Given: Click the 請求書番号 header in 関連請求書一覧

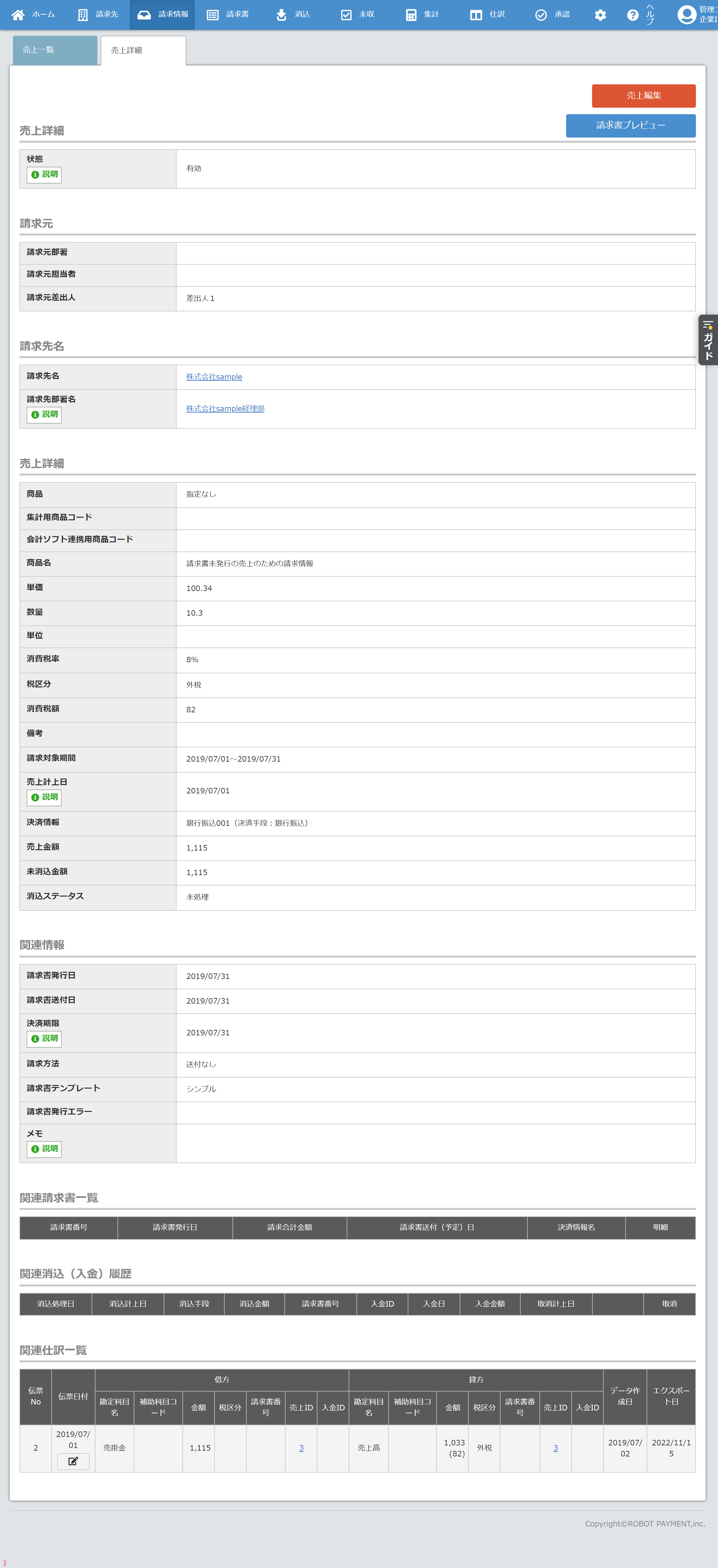Looking at the screenshot, I should tap(69, 1228).
